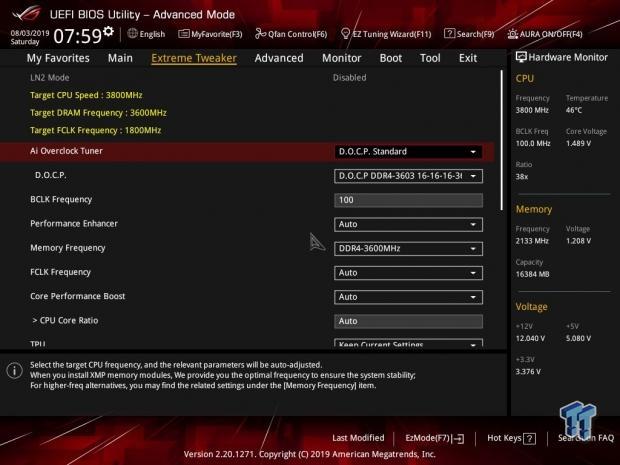
Task: Click the settings list scrollbar
Action: tap(502, 140)
